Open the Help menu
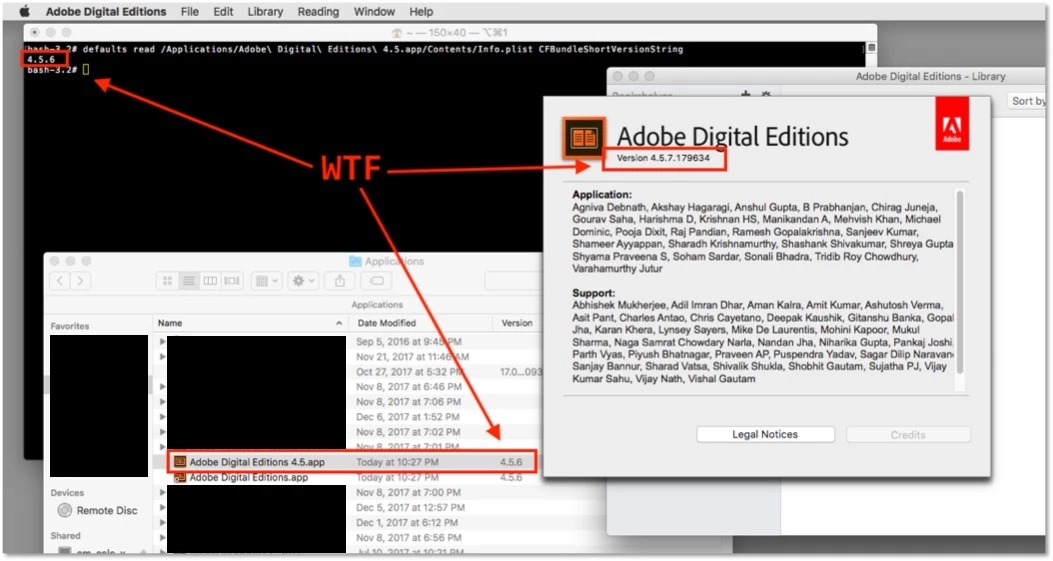Image resolution: width=1053 pixels, height=561 pixels. point(421,11)
